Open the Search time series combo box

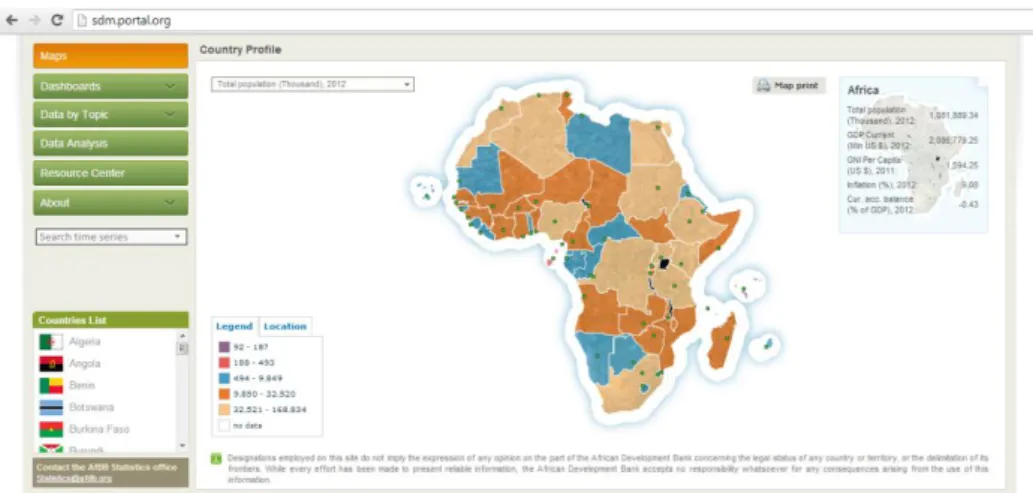point(111,237)
